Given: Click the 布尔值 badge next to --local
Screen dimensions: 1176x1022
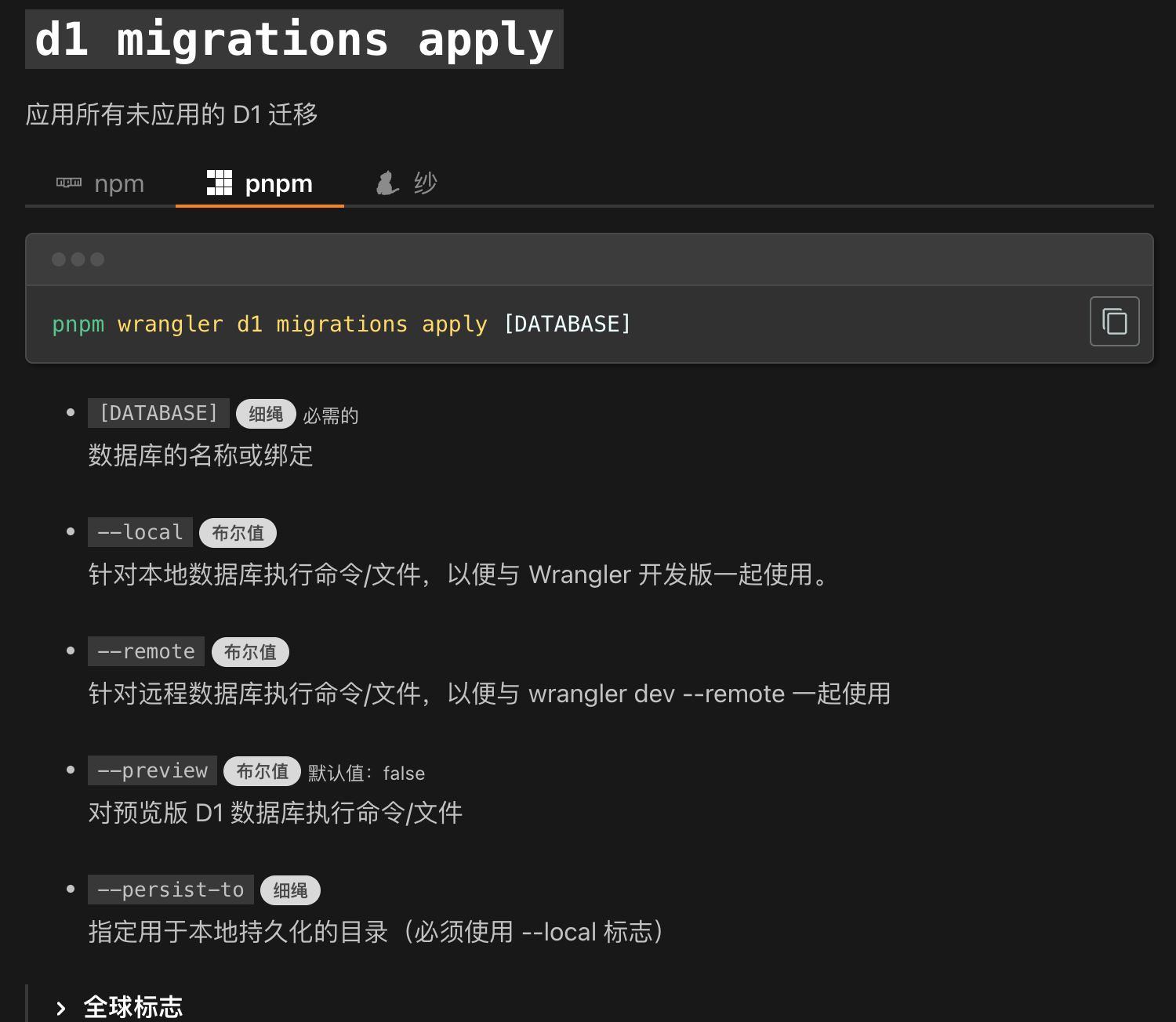Looking at the screenshot, I should click(x=238, y=533).
